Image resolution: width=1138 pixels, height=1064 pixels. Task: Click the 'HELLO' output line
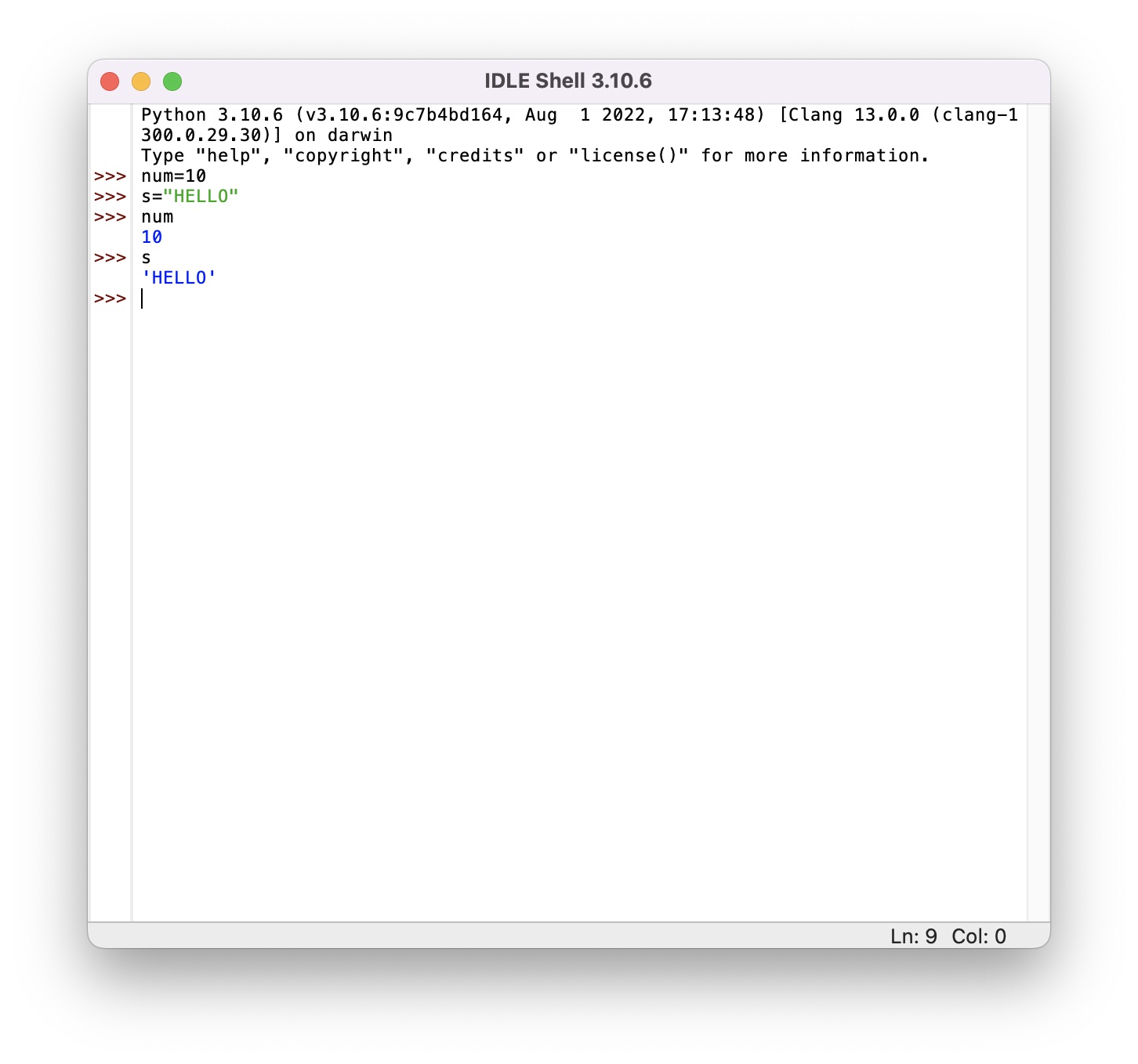pyautogui.click(x=179, y=278)
